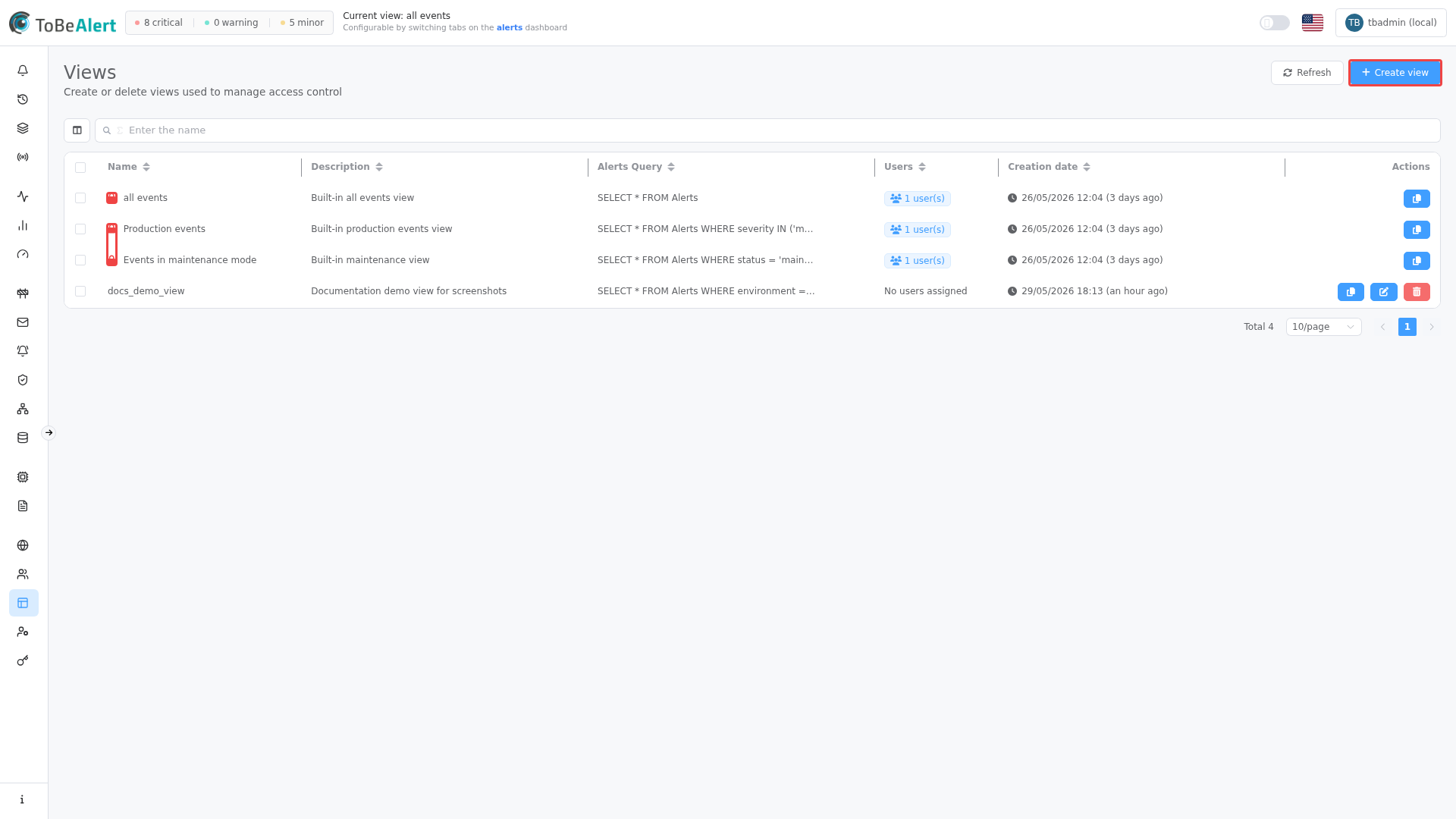Image resolution: width=1456 pixels, height=819 pixels.
Task: Open the gauge meter icon in sidebar
Action: [23, 254]
